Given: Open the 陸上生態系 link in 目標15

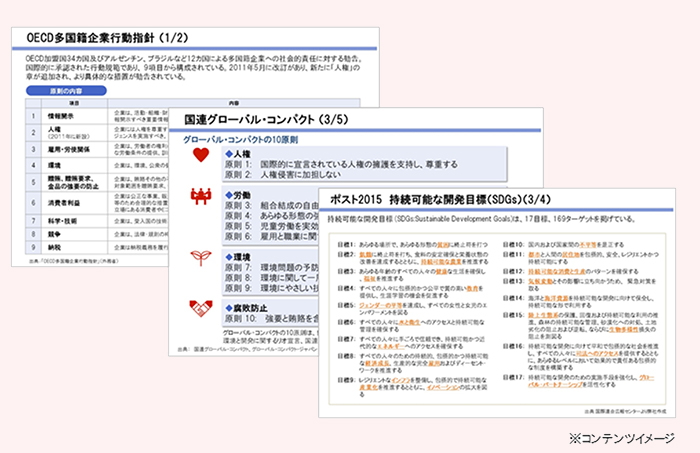Looking at the screenshot, I should point(543,315).
